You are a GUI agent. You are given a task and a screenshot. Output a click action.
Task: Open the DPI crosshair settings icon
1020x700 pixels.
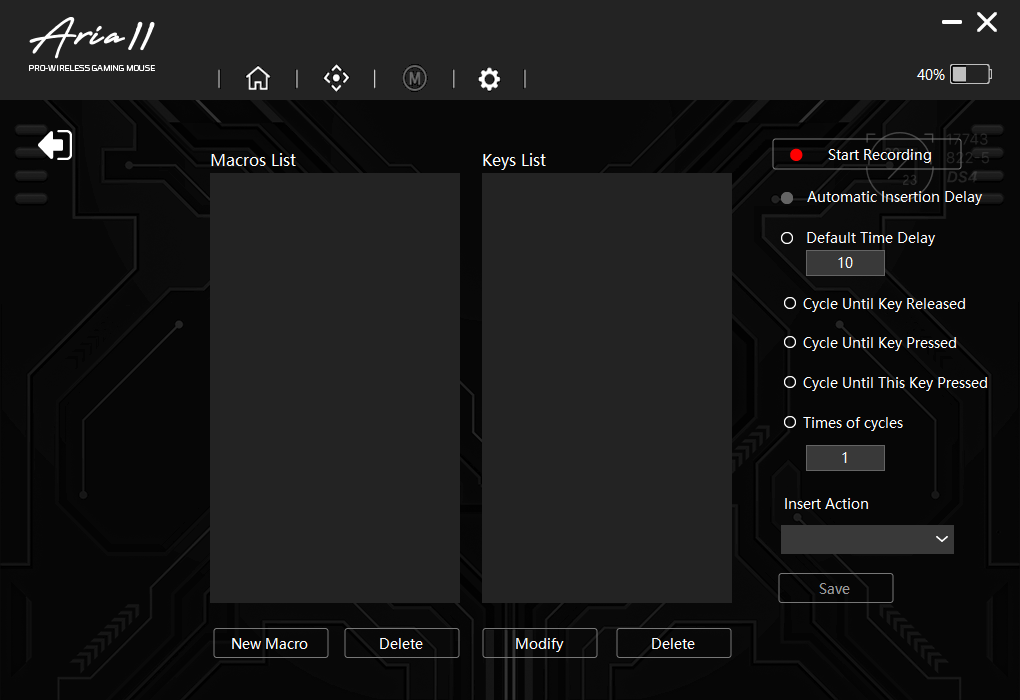point(336,79)
